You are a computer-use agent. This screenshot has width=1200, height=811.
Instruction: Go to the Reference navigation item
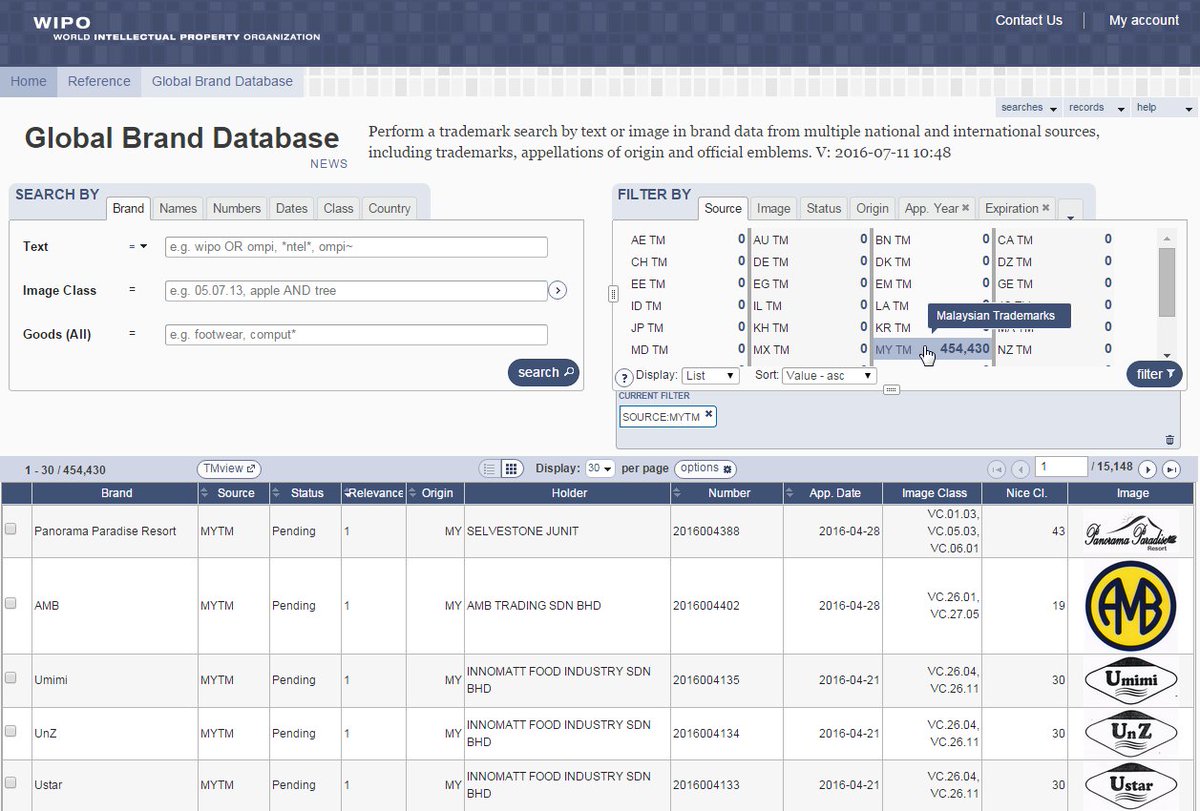coord(99,81)
